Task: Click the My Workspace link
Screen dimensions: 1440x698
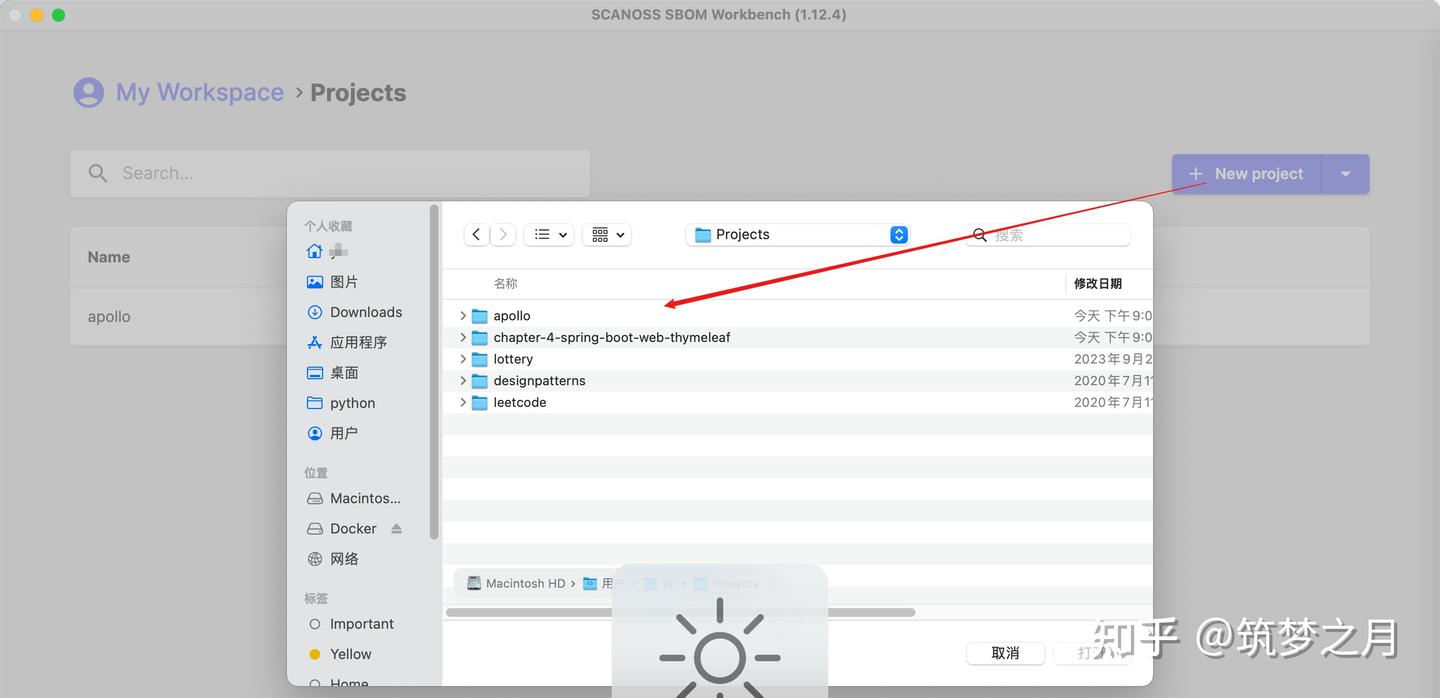Action: point(199,91)
